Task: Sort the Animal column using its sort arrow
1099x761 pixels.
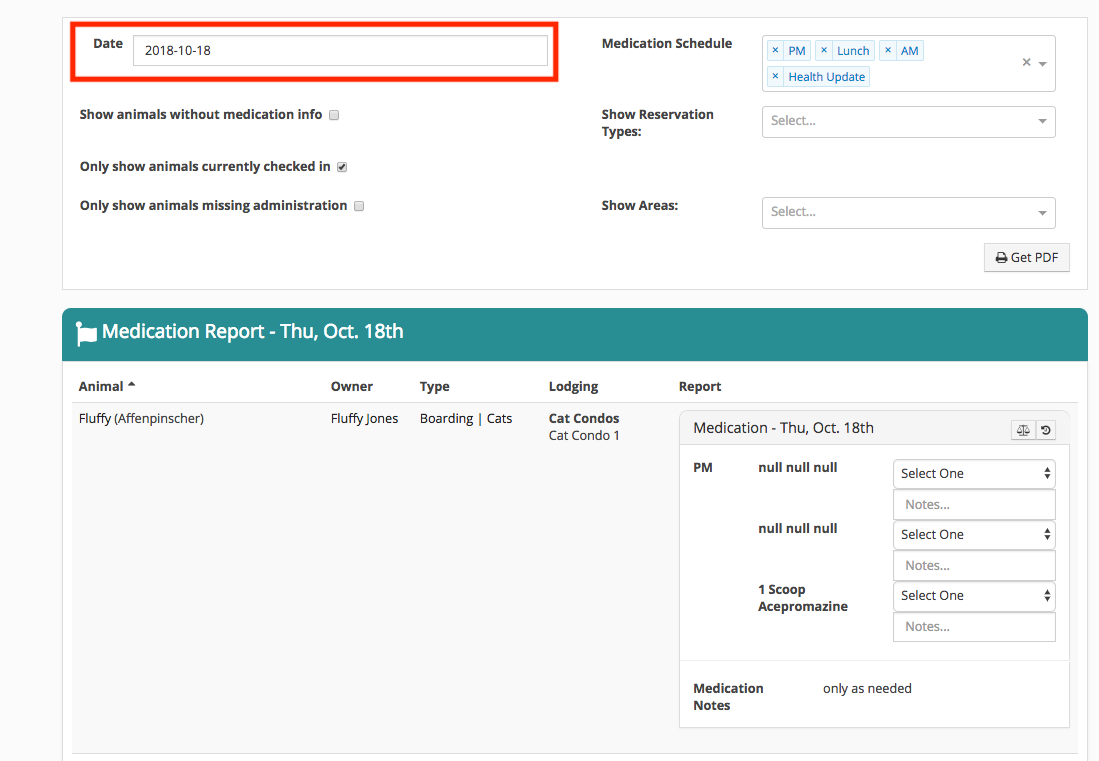Action: [x=129, y=384]
